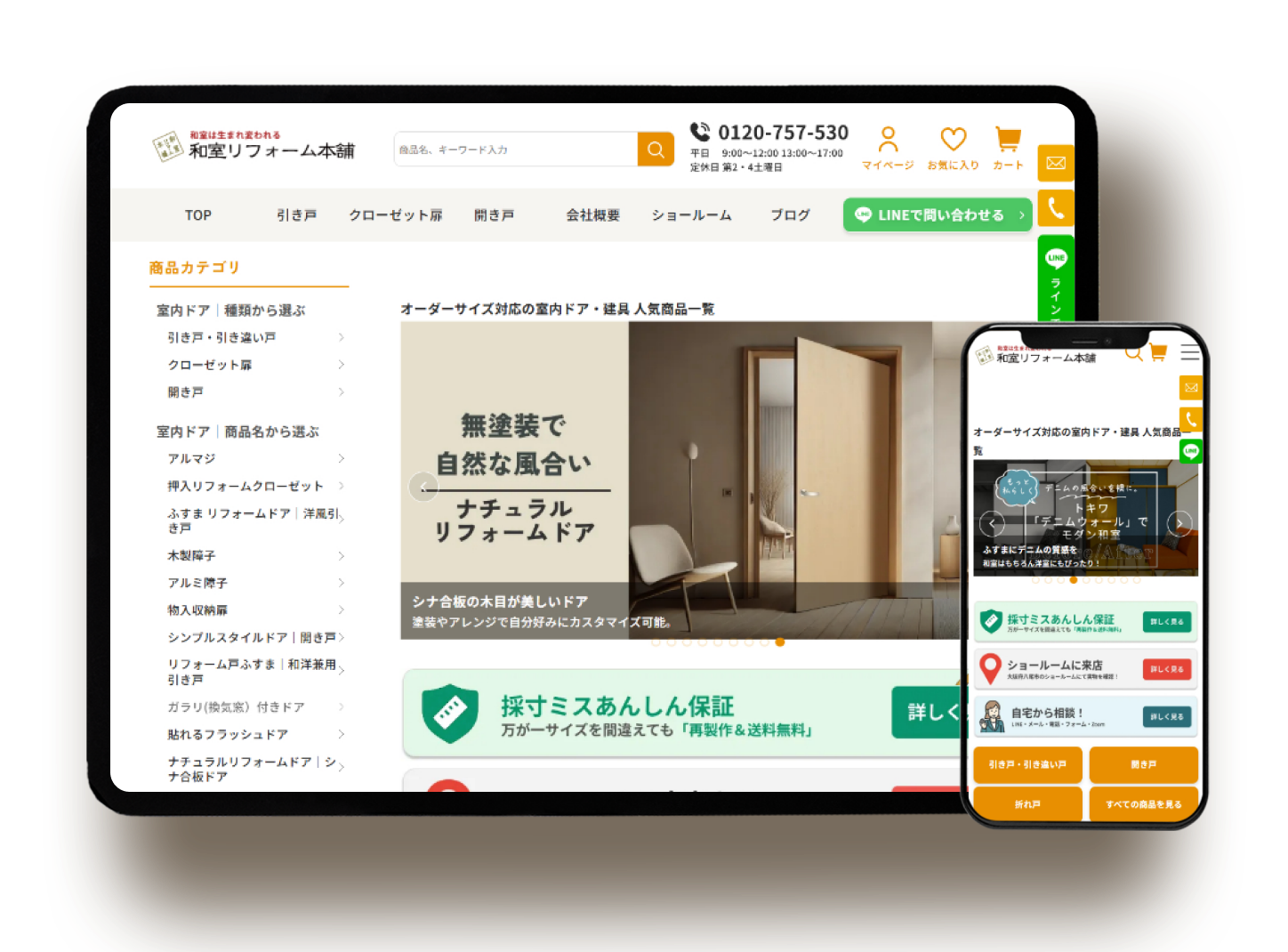Click the yellow envelope contact icon
Image resolution: width=1288 pixels, height=952 pixels.
(x=1056, y=163)
